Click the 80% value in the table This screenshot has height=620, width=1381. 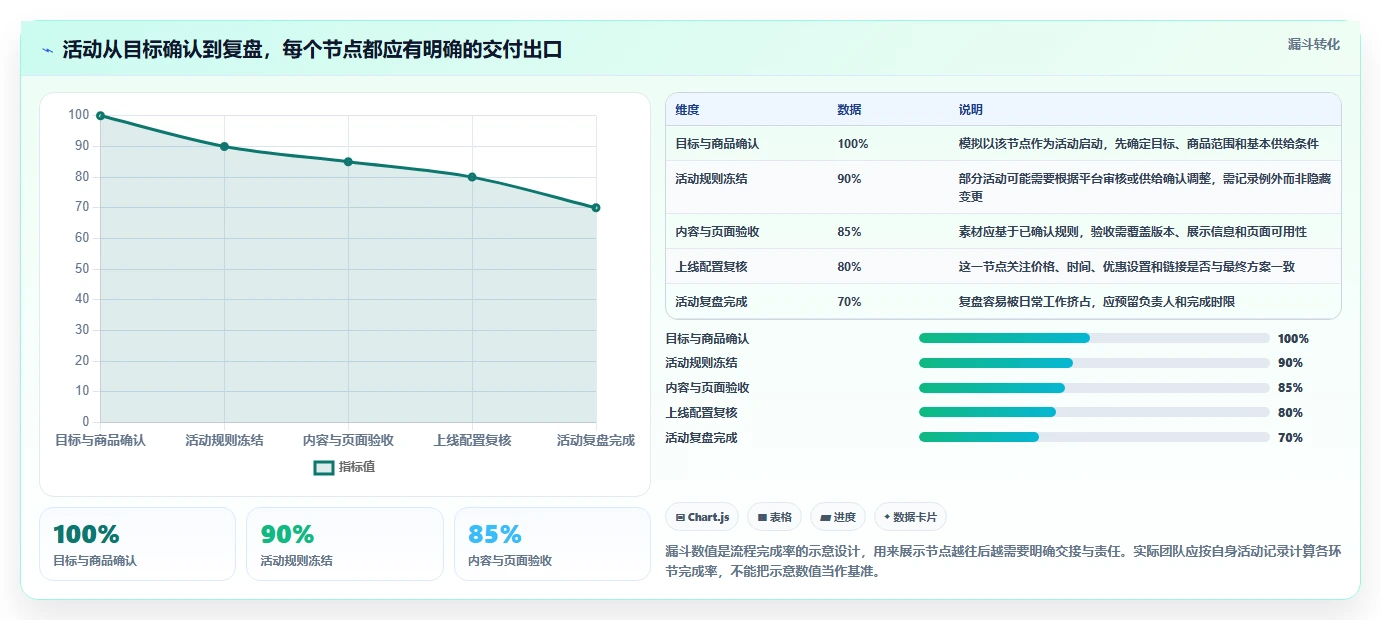(x=849, y=267)
